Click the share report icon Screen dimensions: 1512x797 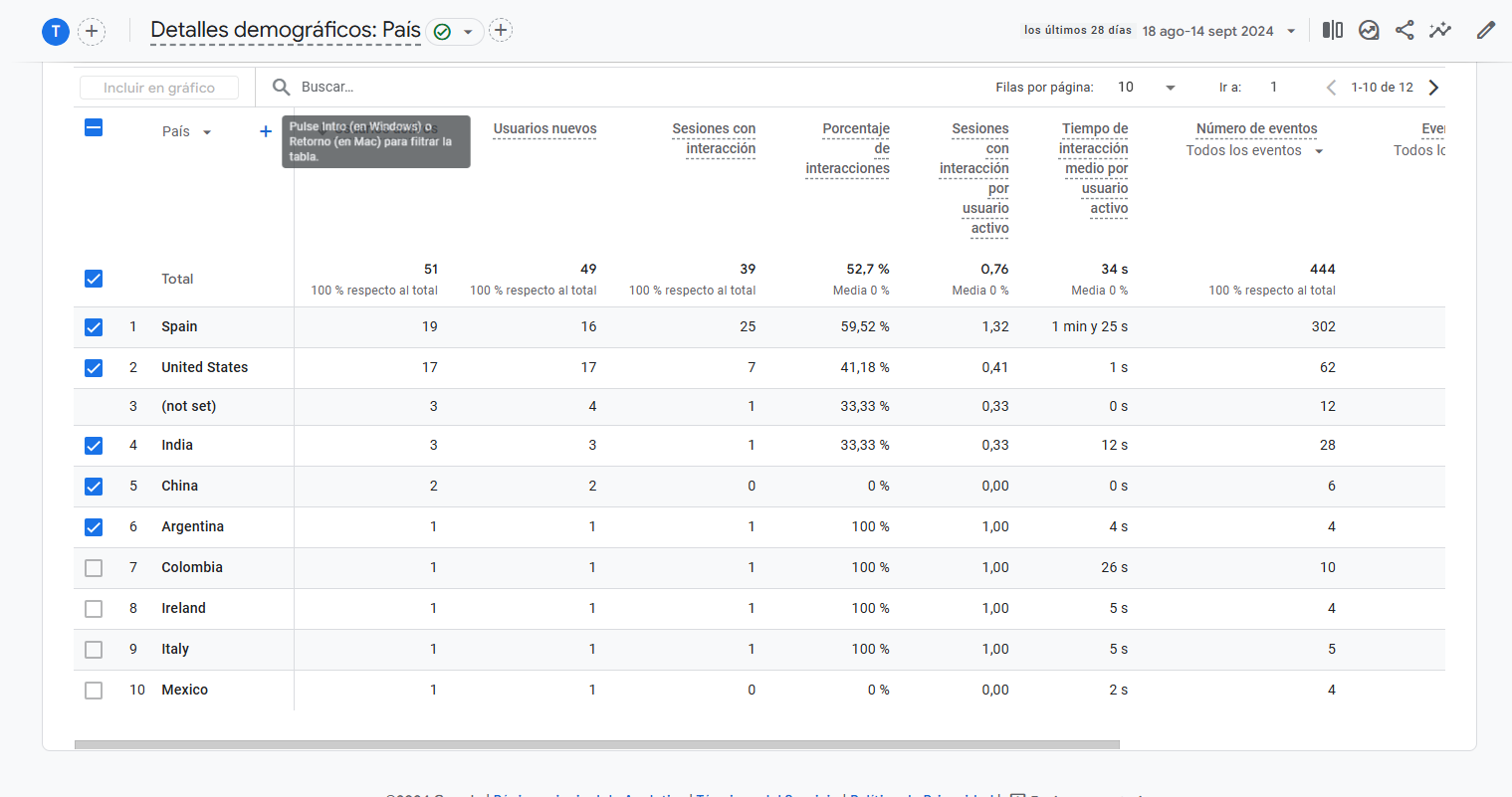(x=1404, y=30)
